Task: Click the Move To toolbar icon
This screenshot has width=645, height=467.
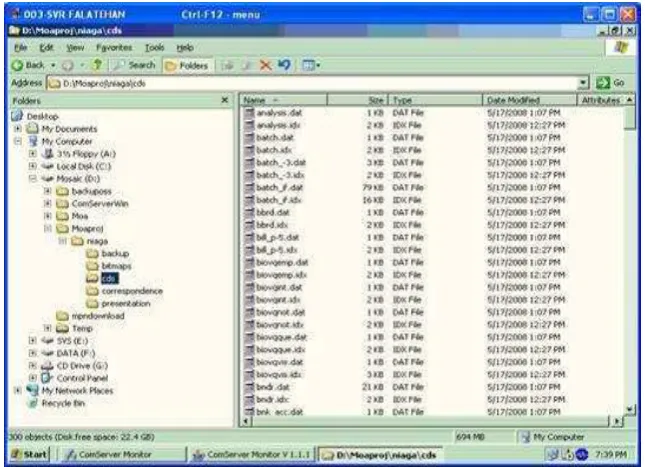Action: click(x=228, y=65)
